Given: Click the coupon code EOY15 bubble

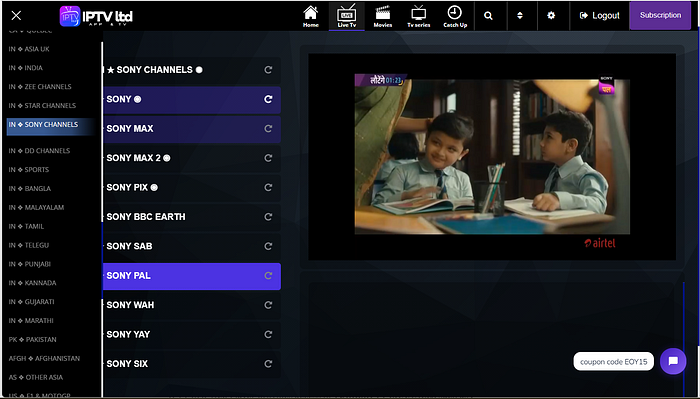Looking at the screenshot, I should (x=613, y=362).
